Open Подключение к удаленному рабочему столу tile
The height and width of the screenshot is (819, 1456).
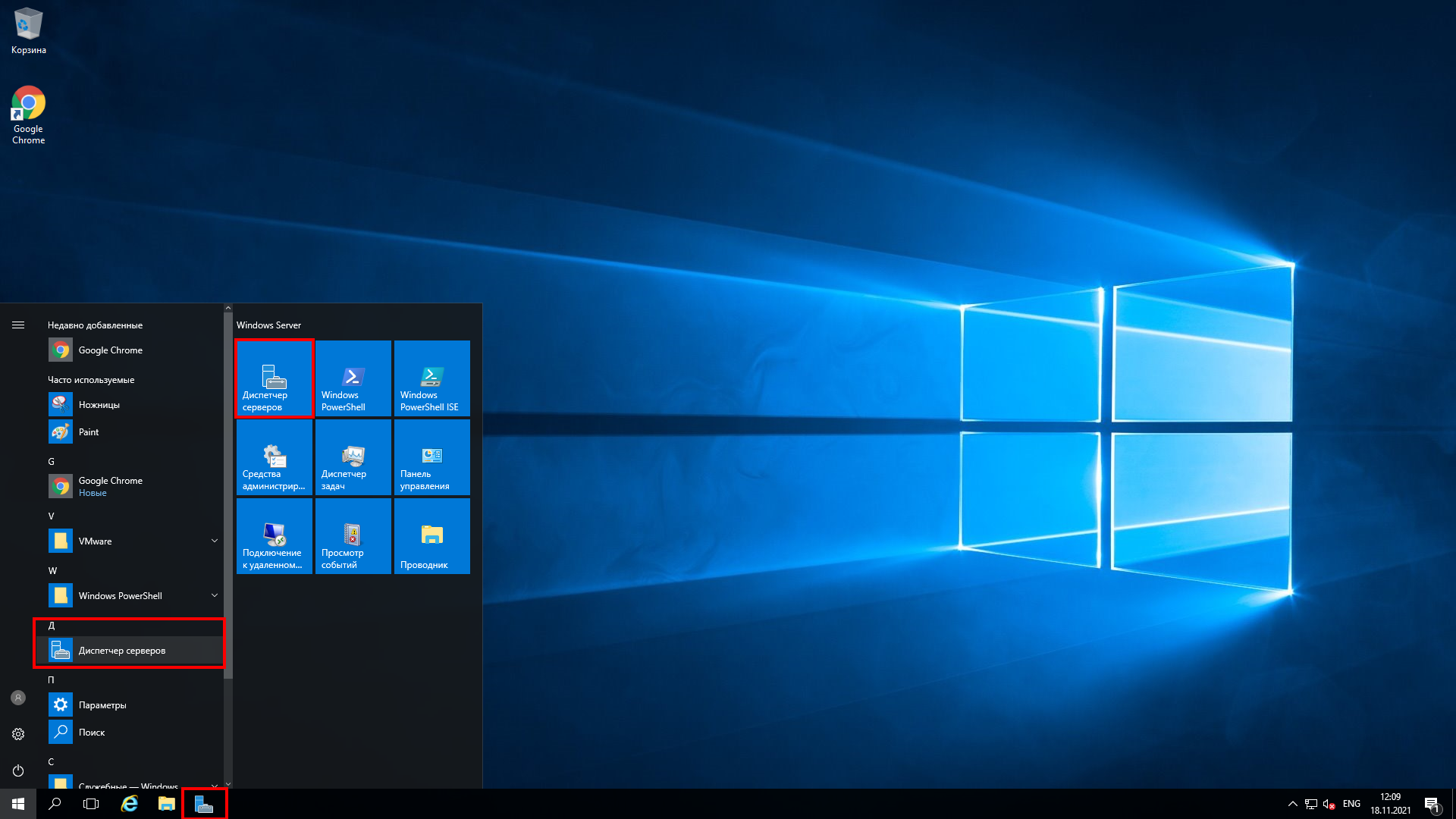[x=273, y=536]
